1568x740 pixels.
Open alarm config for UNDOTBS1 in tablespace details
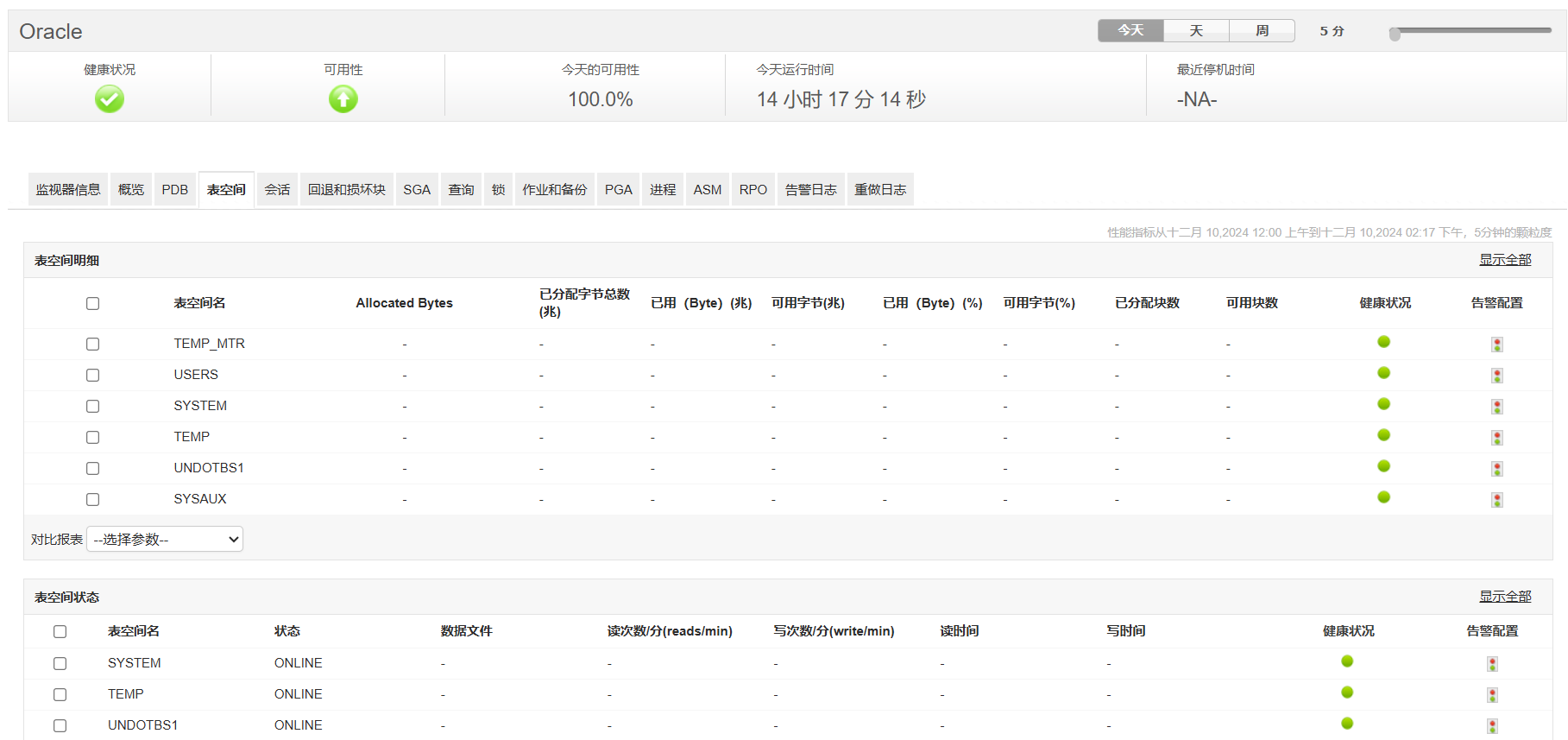(1497, 469)
